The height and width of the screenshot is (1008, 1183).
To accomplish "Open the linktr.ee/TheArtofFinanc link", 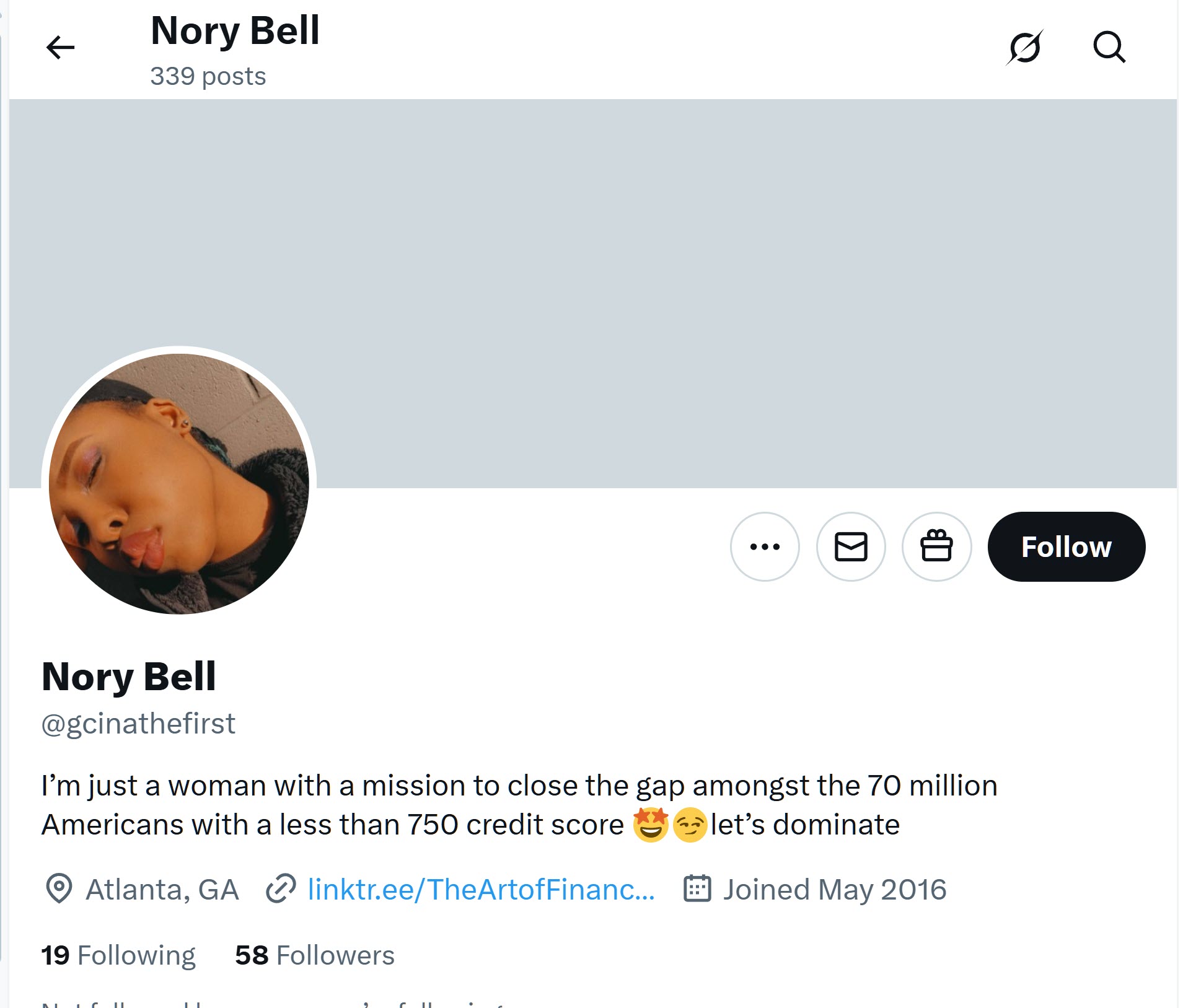I will (x=481, y=889).
